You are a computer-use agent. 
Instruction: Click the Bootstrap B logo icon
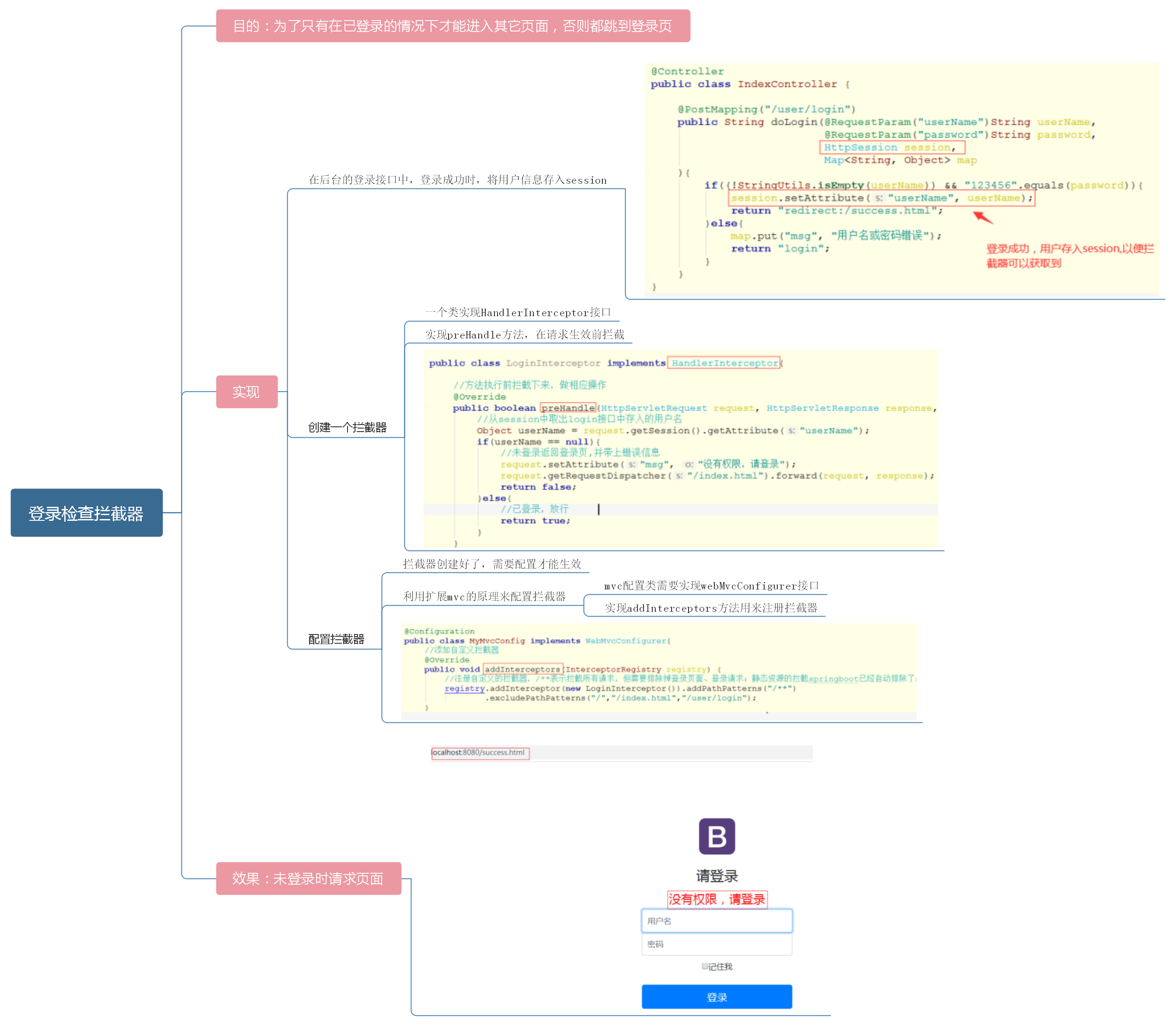(x=717, y=836)
